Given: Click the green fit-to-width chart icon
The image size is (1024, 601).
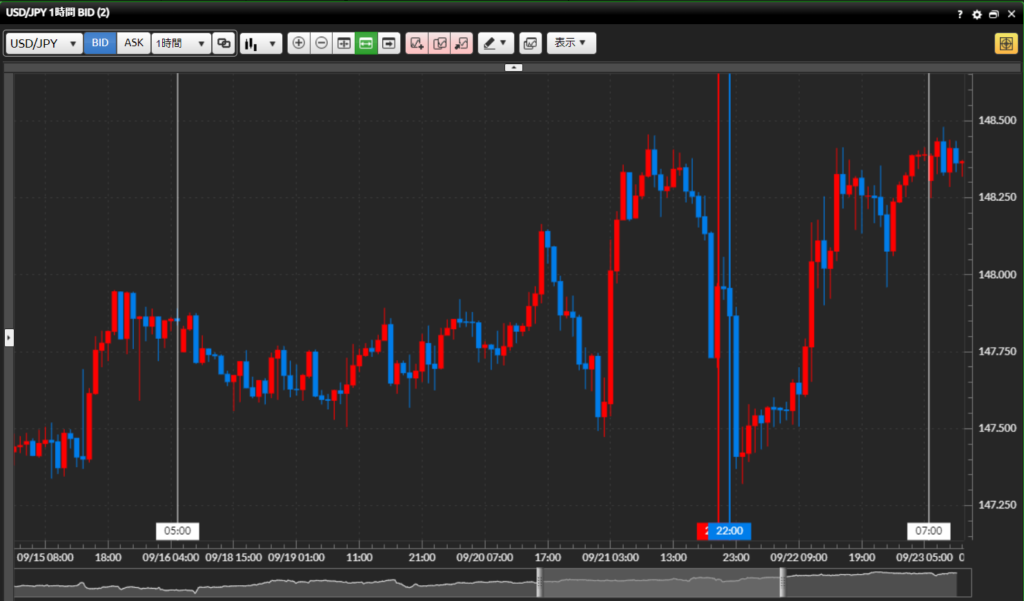Looking at the screenshot, I should pyautogui.click(x=366, y=44).
